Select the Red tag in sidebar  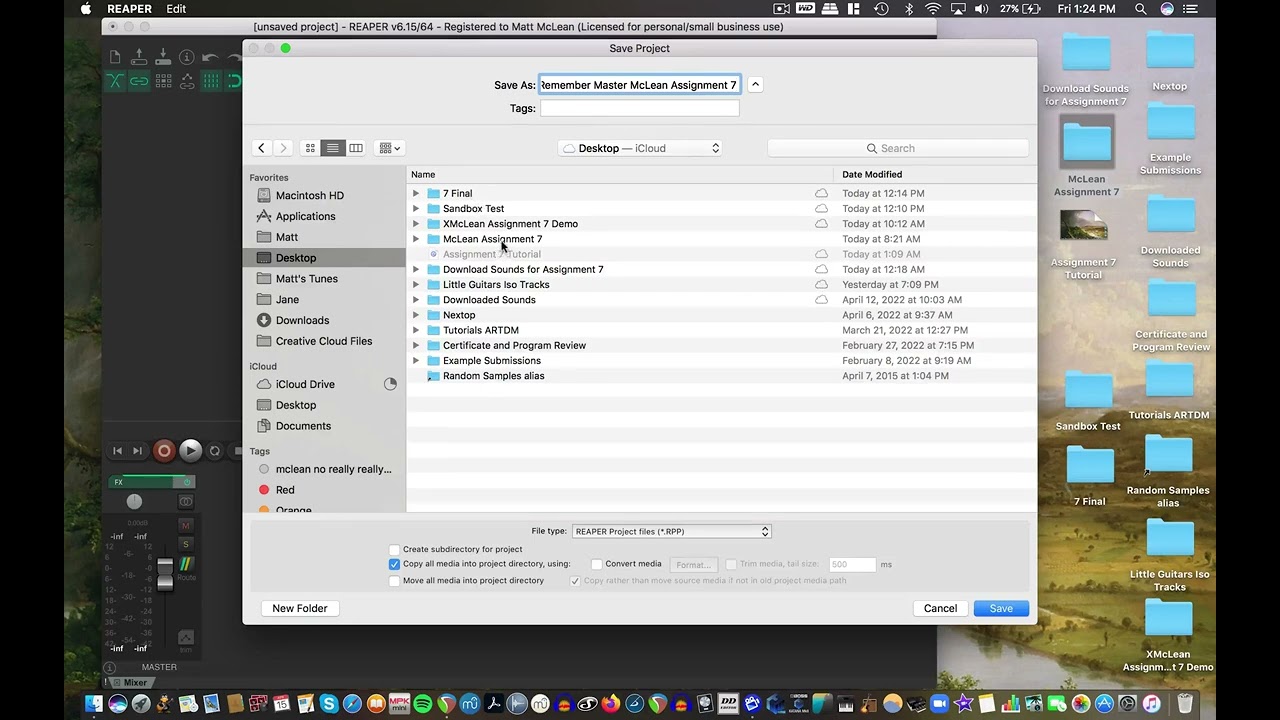326,490
